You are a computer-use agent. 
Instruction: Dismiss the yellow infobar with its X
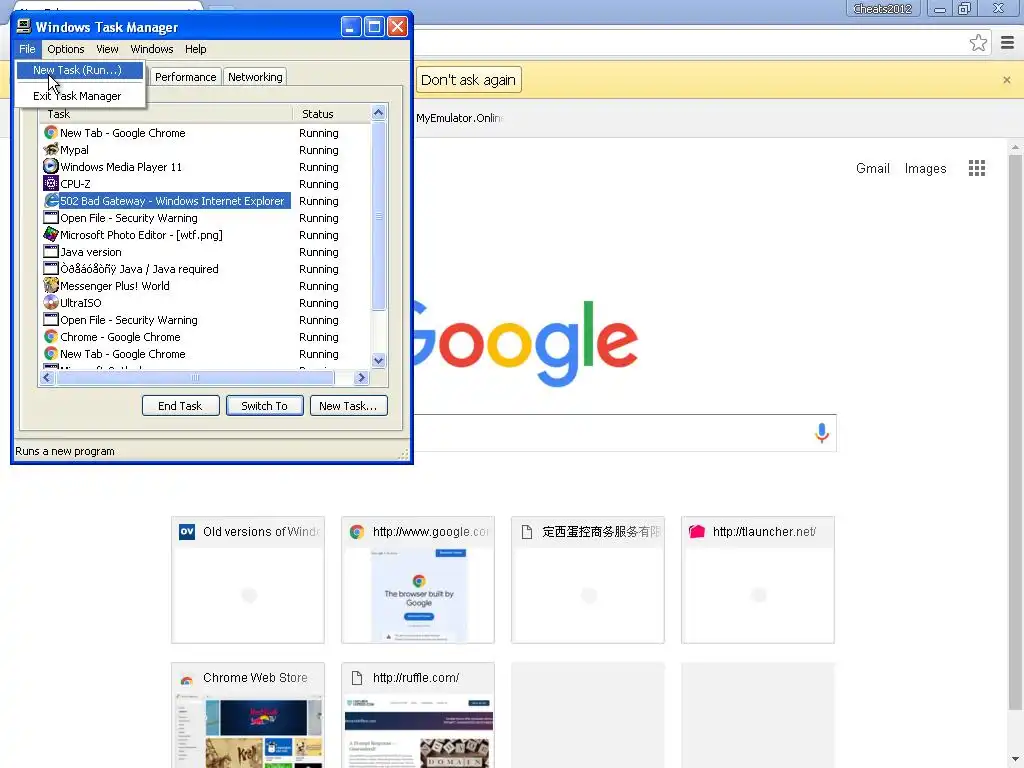(1006, 80)
